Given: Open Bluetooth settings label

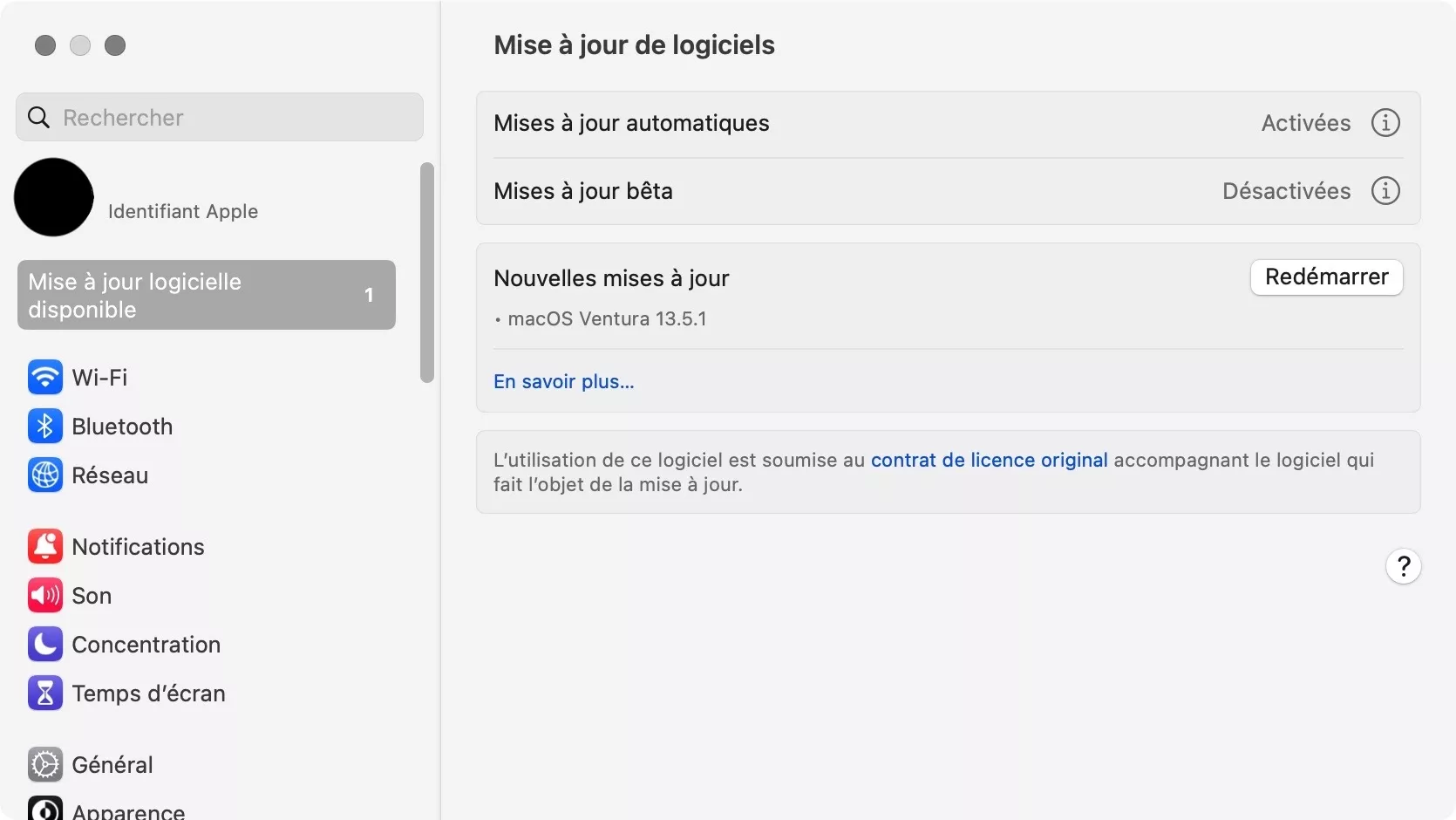Looking at the screenshot, I should [122, 427].
